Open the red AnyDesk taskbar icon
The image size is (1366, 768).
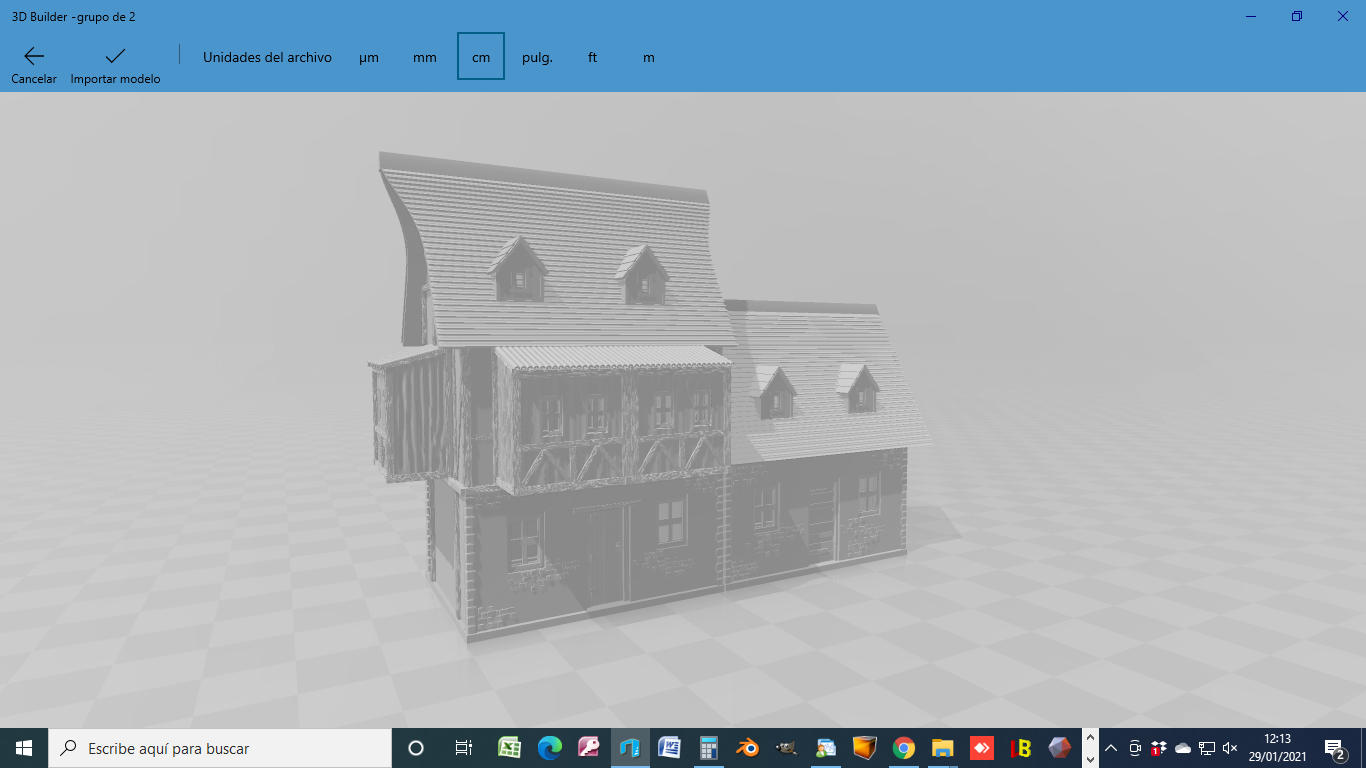[981, 748]
